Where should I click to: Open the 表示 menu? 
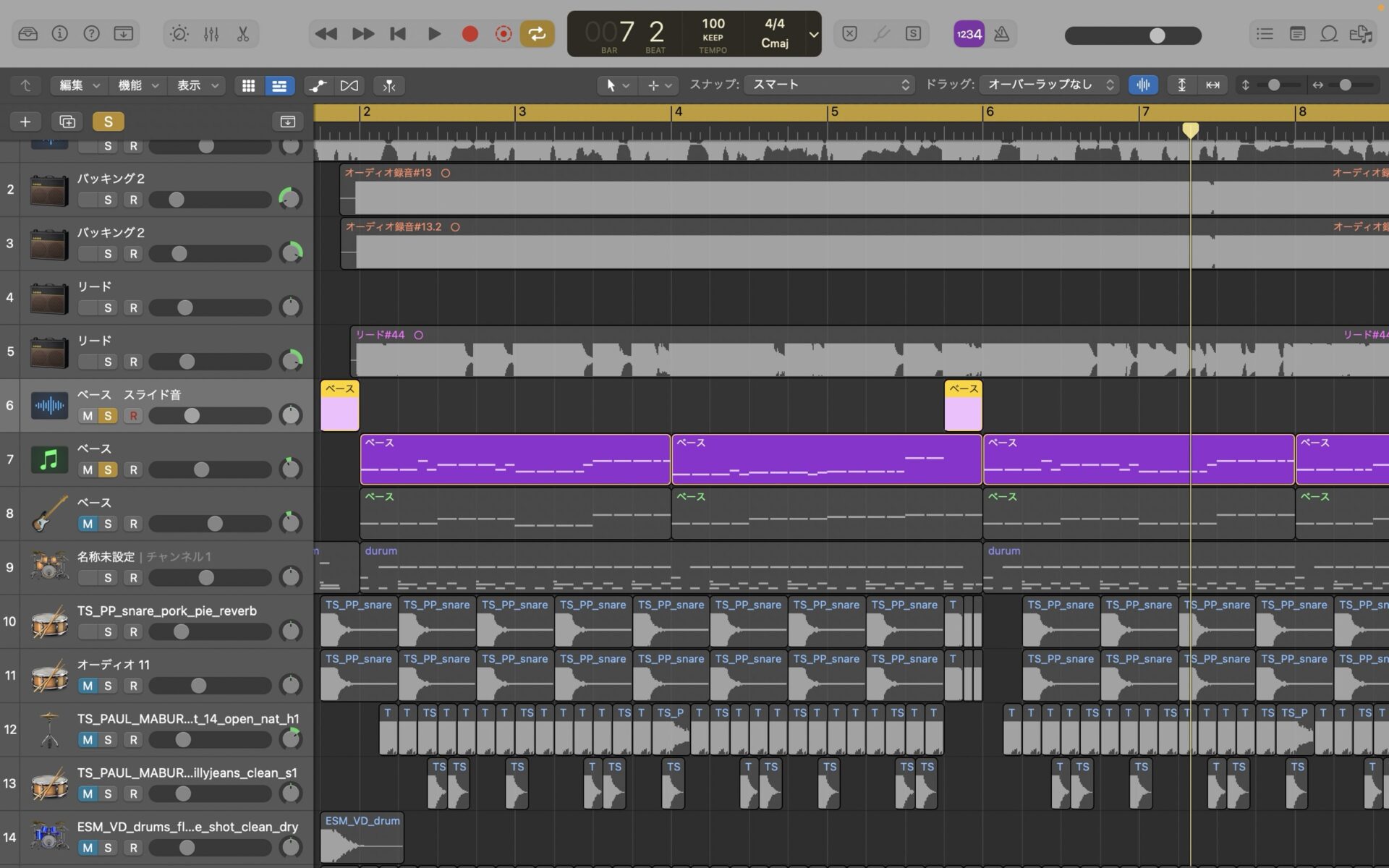(196, 85)
